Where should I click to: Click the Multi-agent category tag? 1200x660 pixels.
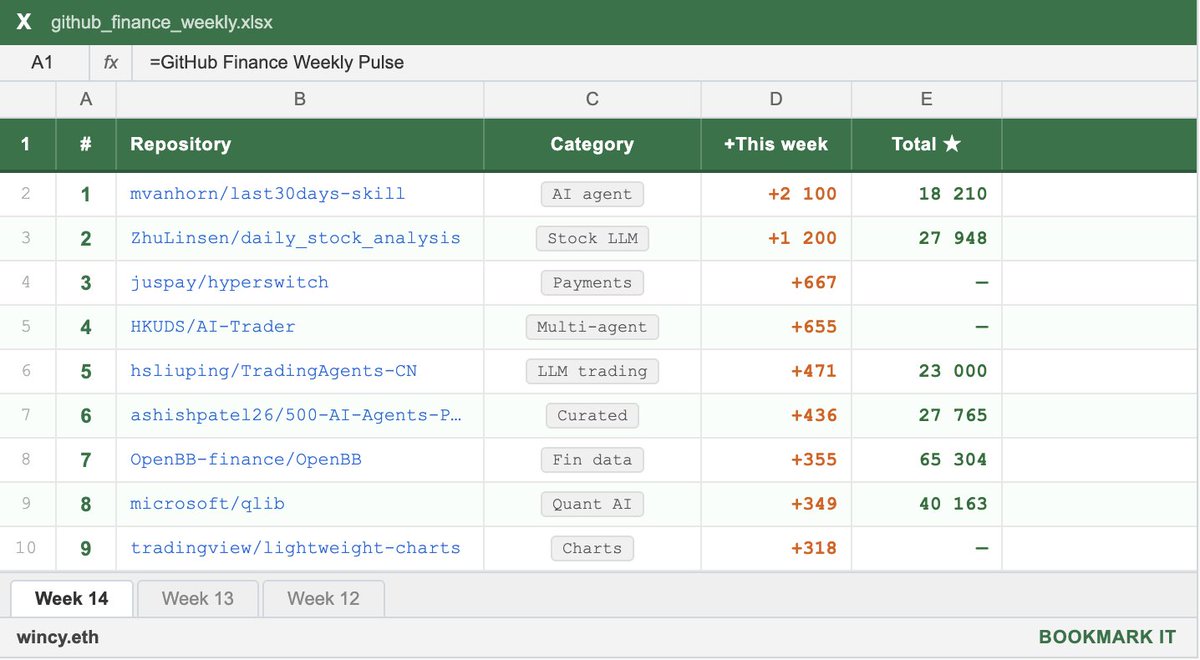pyautogui.click(x=592, y=326)
